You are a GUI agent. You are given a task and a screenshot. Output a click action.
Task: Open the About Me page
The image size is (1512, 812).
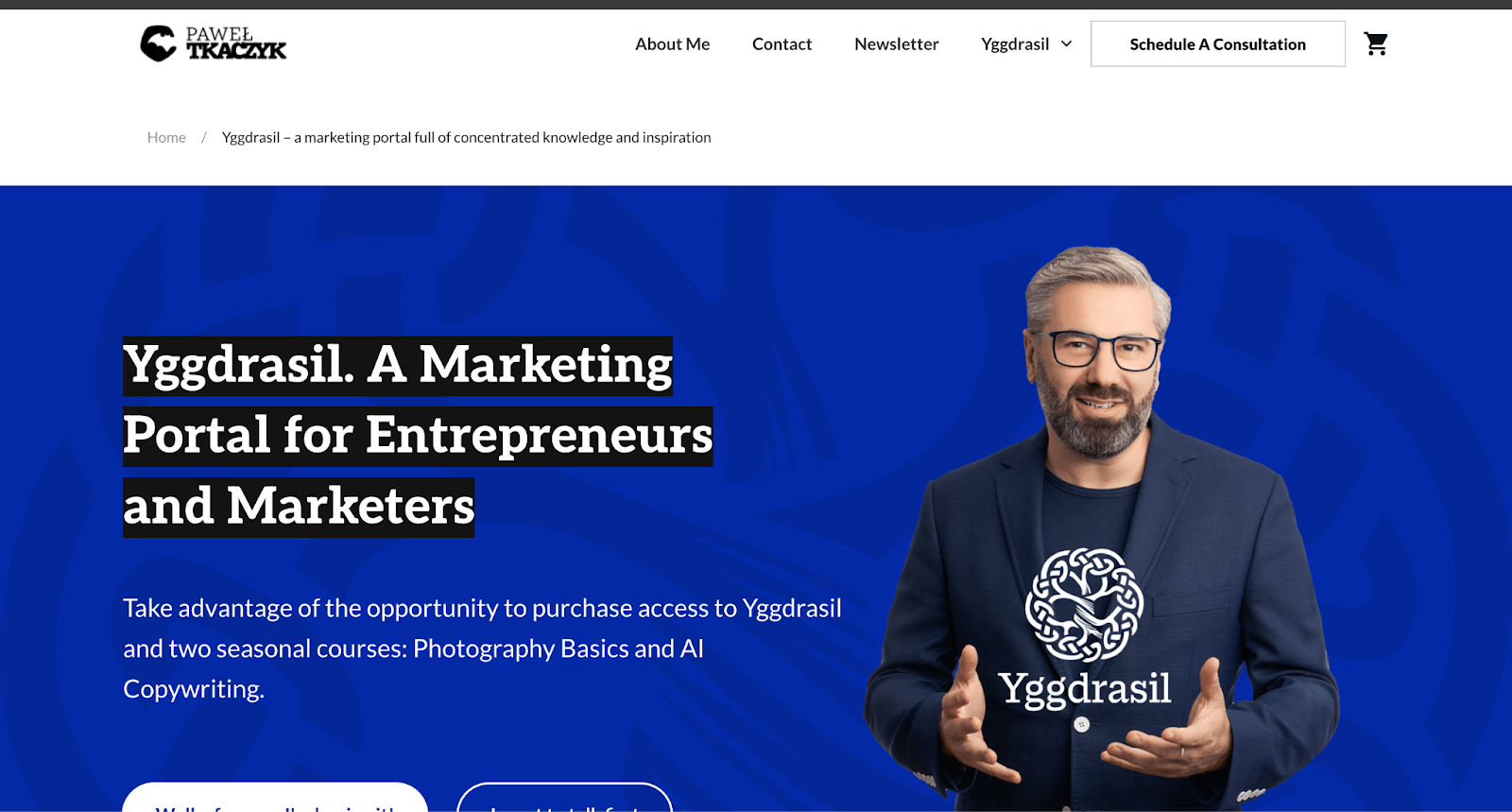click(672, 43)
